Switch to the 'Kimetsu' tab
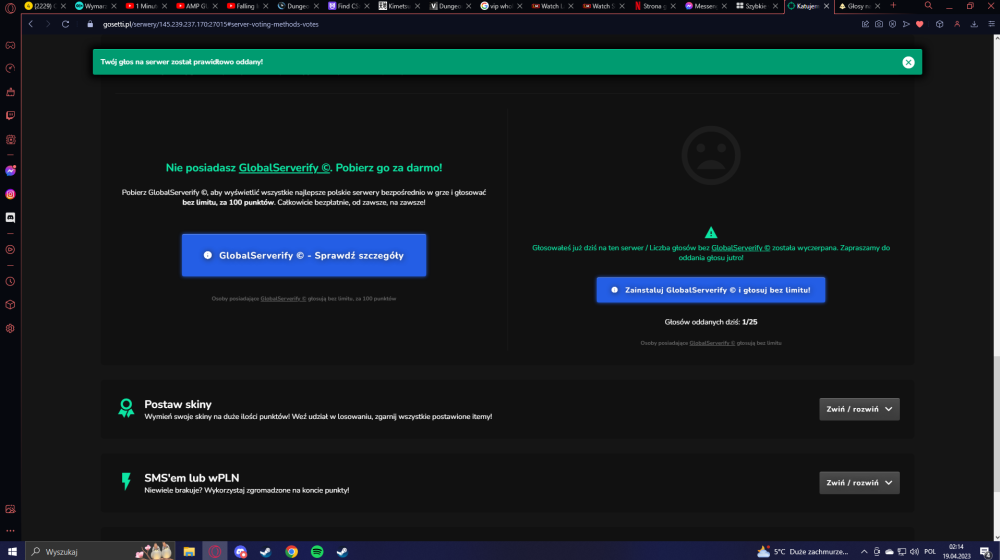Image resolution: width=1000 pixels, height=560 pixels. (x=400, y=6)
